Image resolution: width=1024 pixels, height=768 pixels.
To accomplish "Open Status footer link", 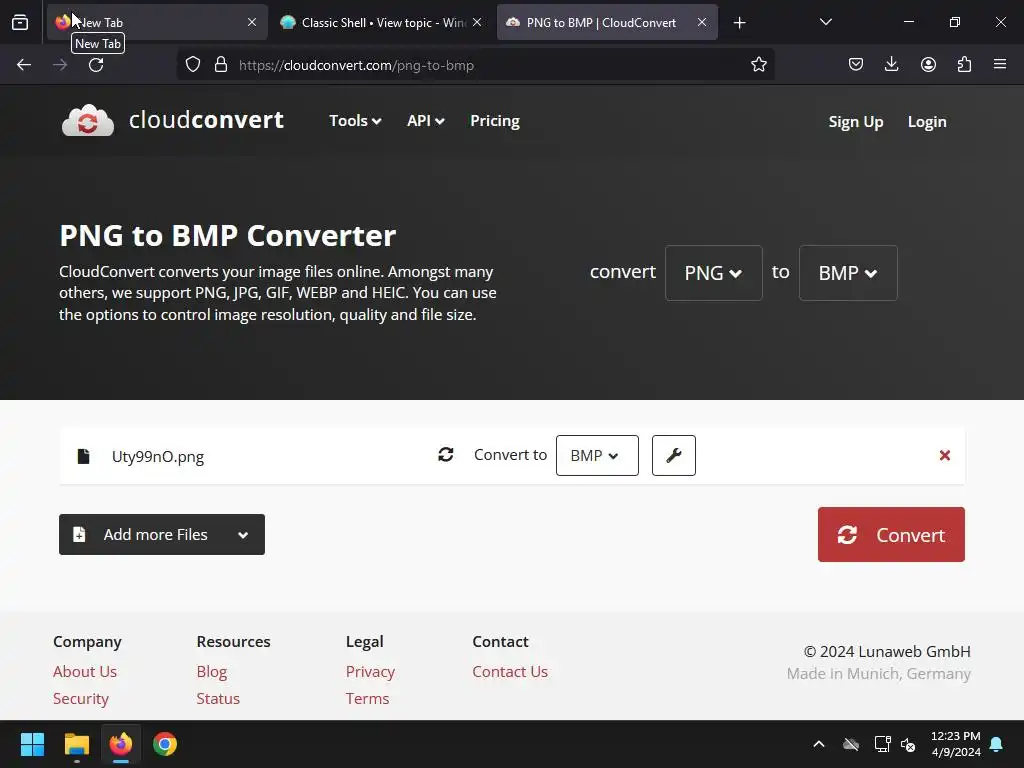I will coord(218,698).
